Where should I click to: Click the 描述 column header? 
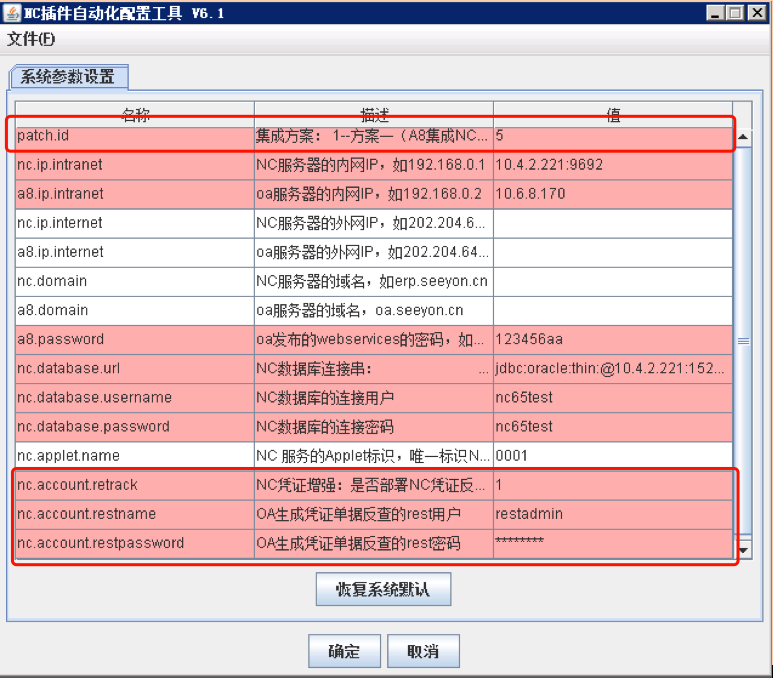[374, 114]
